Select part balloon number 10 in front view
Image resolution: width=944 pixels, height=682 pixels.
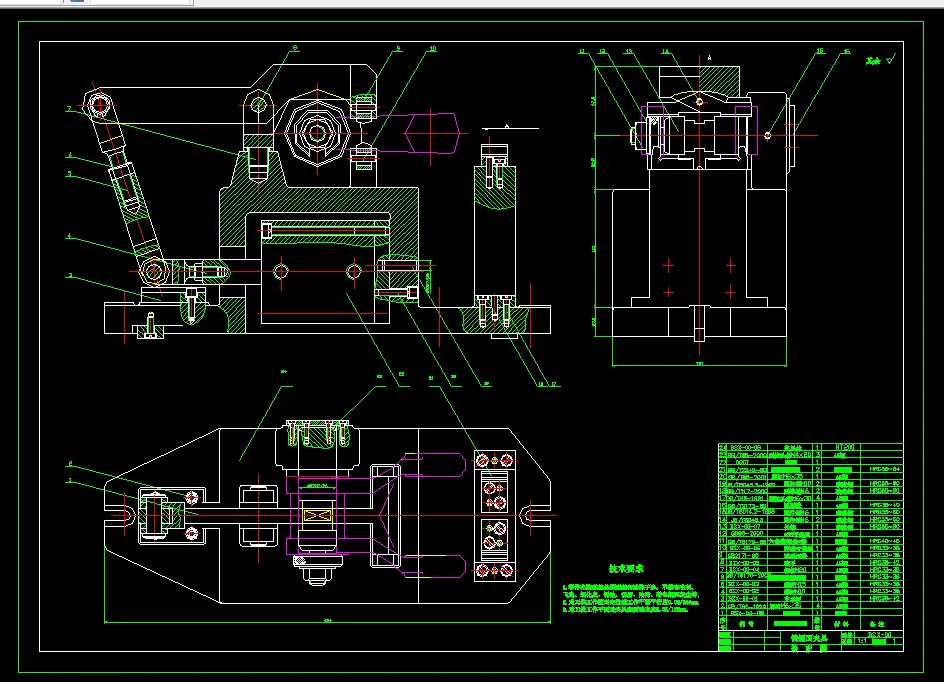coord(433,49)
